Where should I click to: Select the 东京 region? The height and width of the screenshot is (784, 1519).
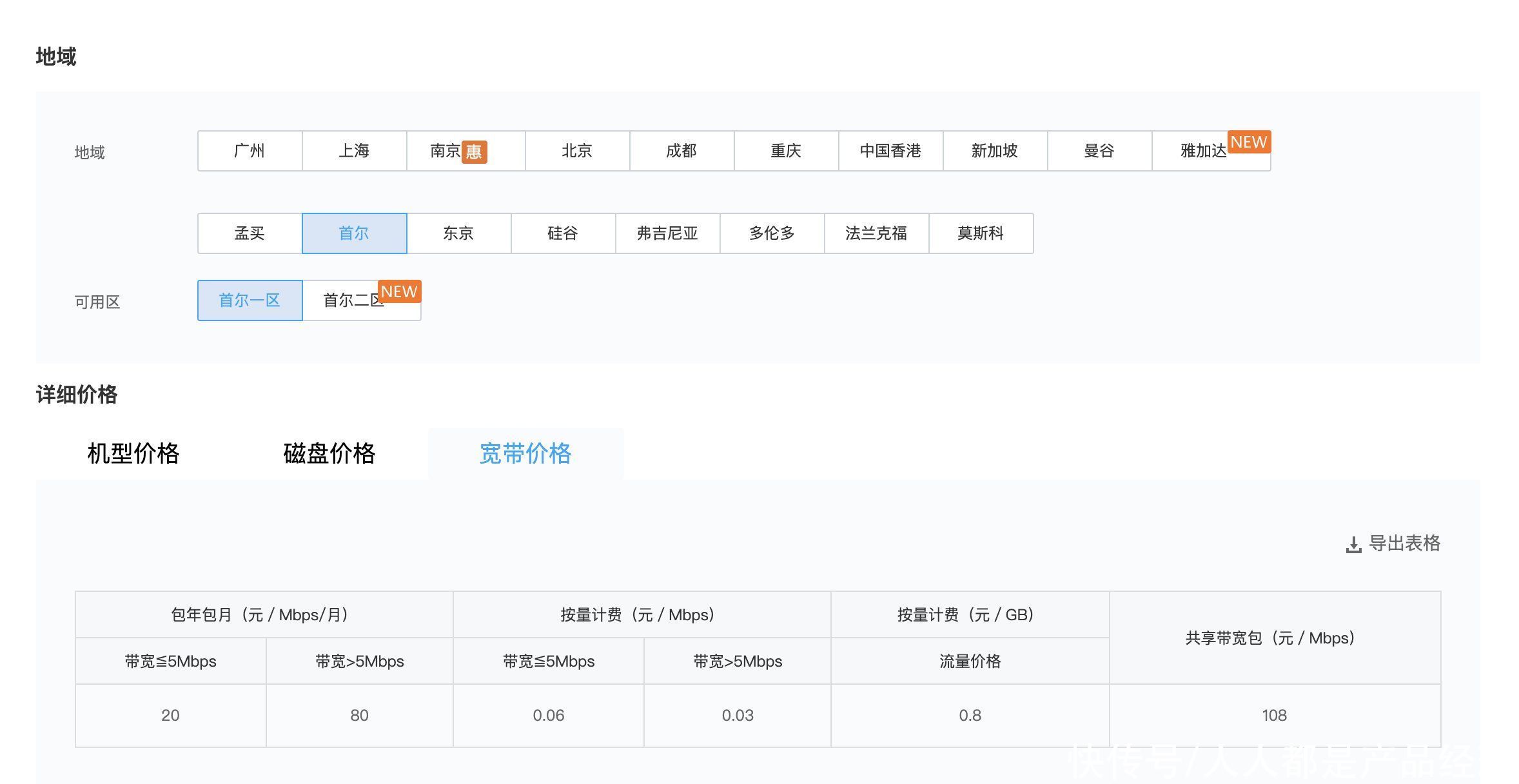(x=459, y=233)
